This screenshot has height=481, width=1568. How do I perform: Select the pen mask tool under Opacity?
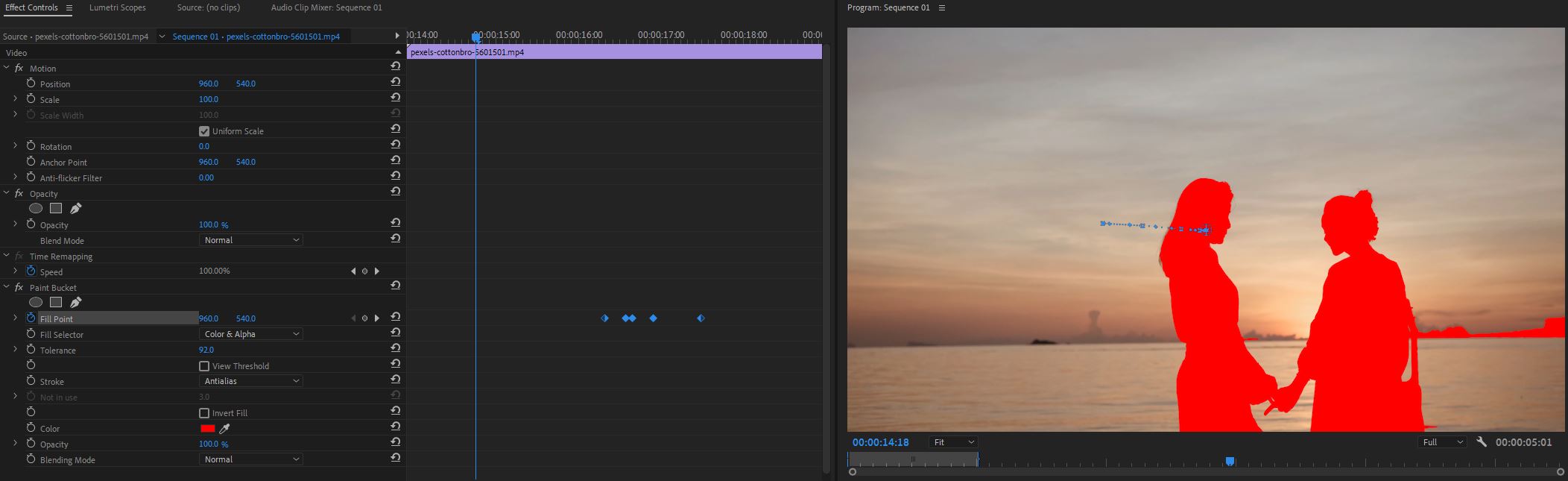[x=75, y=209]
